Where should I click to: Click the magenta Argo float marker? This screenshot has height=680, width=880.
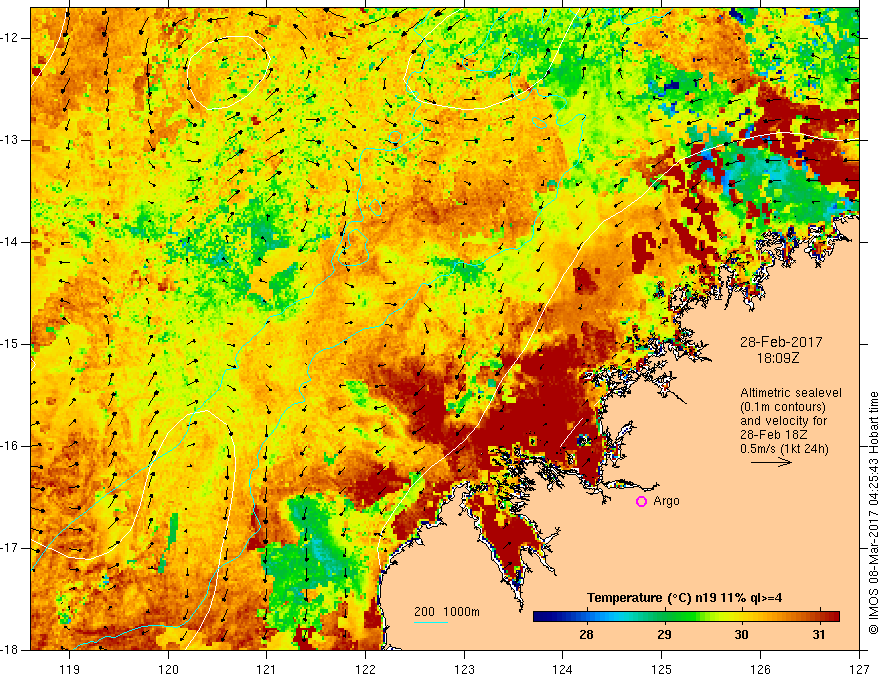click(x=641, y=502)
